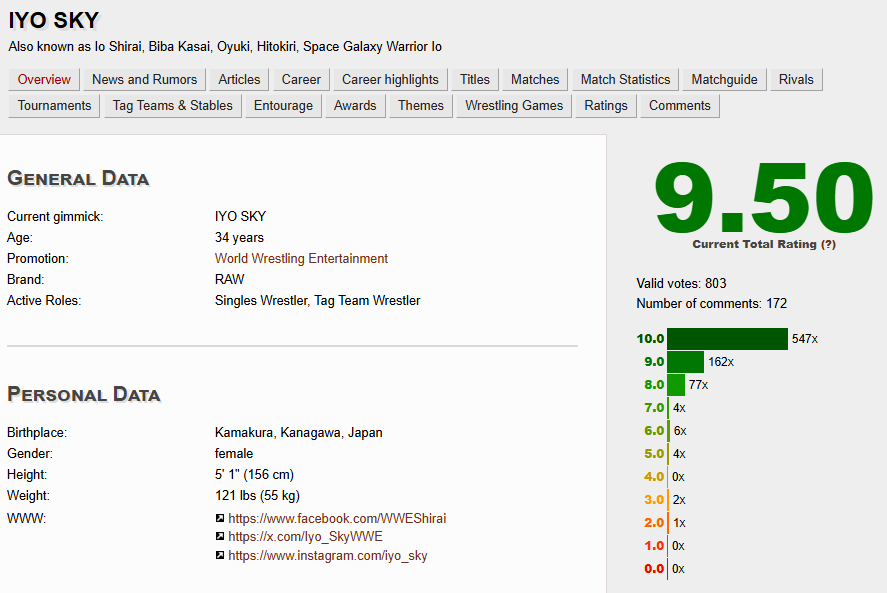
Task: Open Match Statistics tab
Action: click(x=625, y=79)
